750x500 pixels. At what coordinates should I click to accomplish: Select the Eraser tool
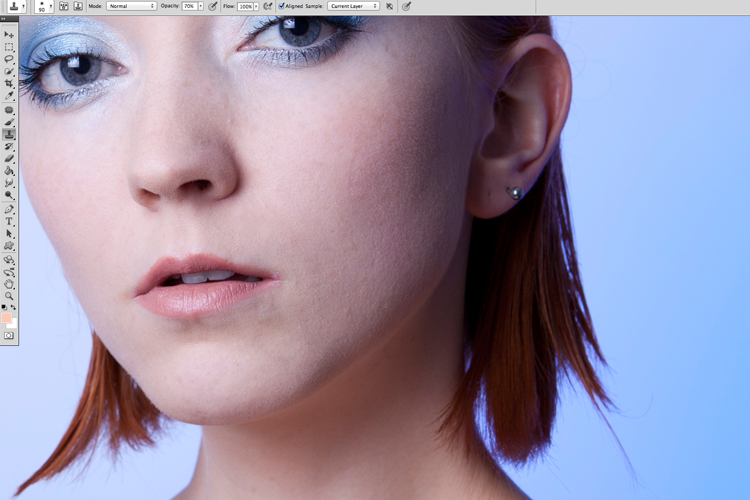coord(9,159)
